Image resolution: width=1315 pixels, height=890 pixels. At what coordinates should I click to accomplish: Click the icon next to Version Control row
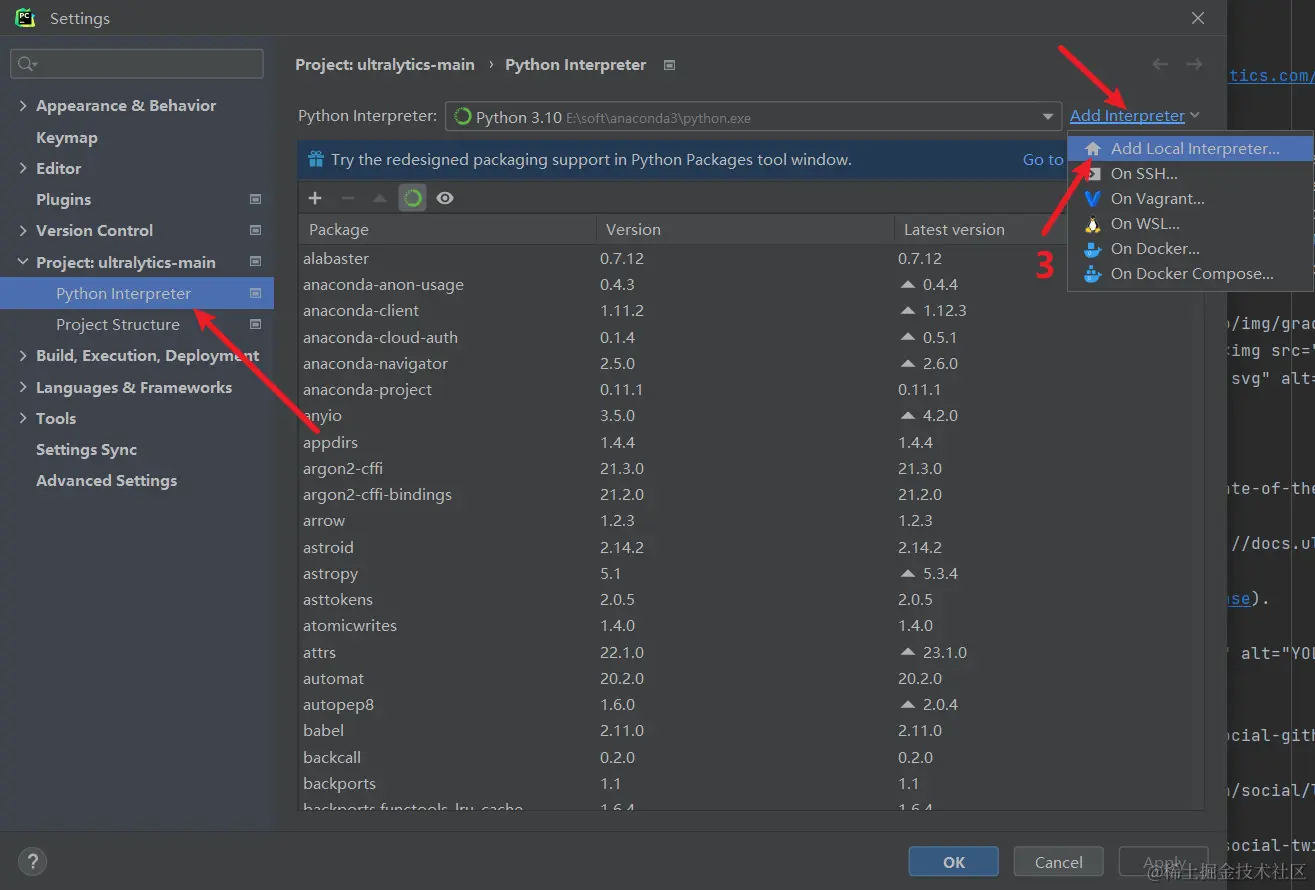coord(255,230)
